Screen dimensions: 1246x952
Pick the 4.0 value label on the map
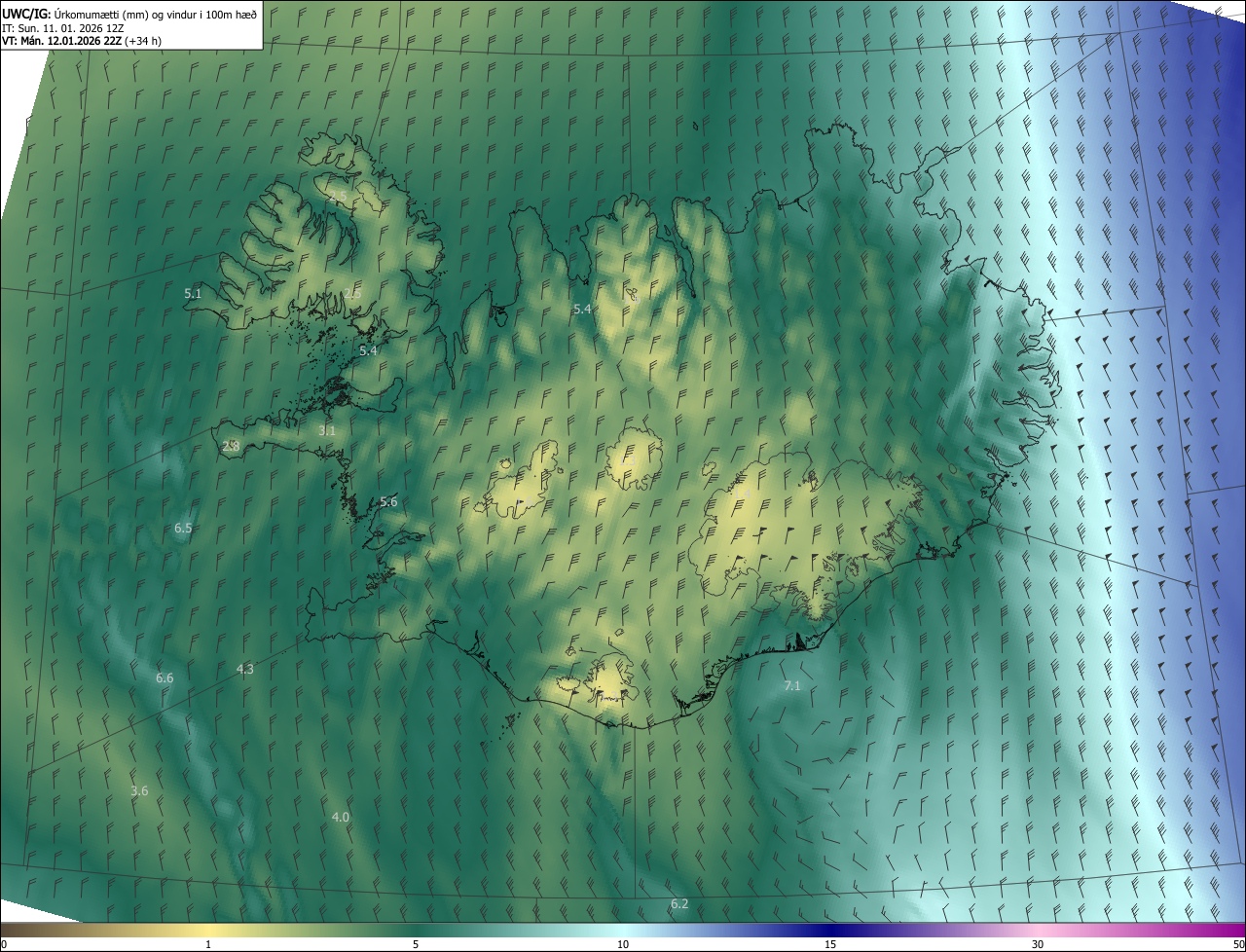[340, 818]
